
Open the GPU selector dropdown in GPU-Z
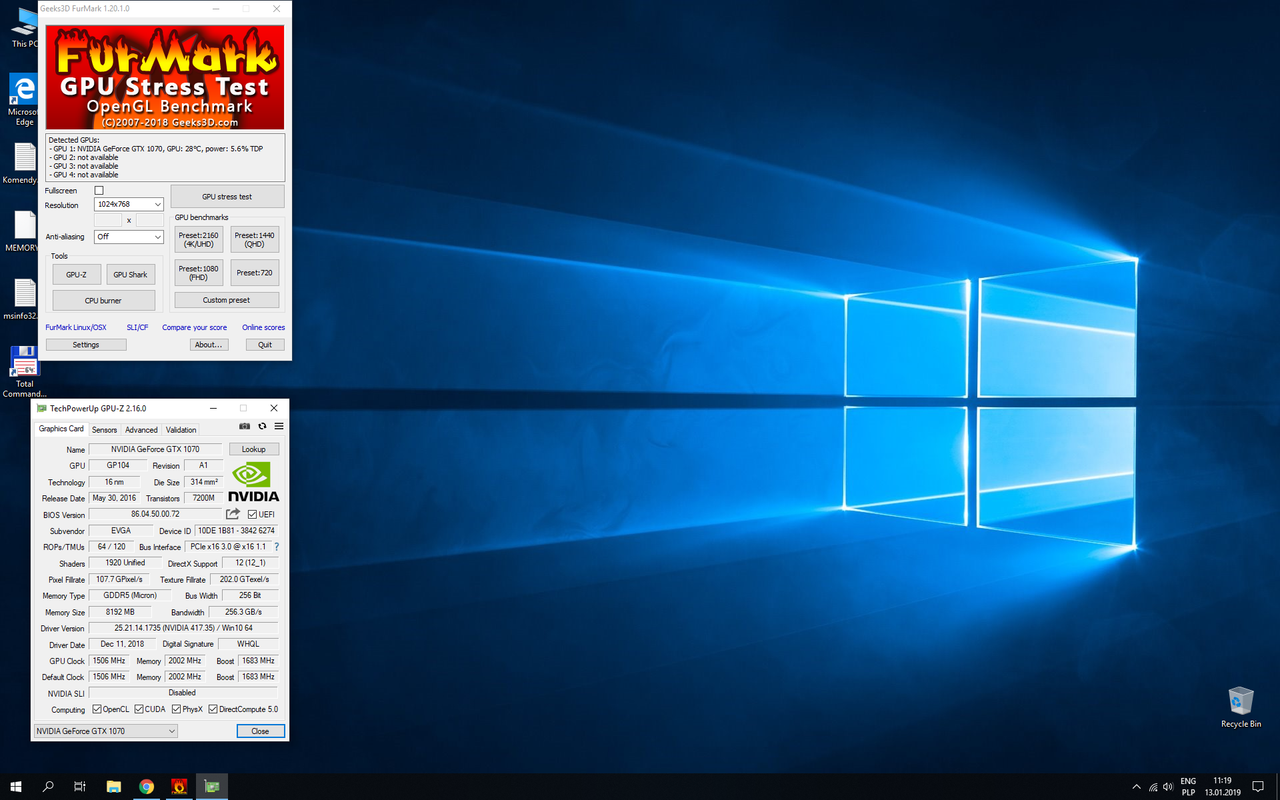[x=105, y=731]
